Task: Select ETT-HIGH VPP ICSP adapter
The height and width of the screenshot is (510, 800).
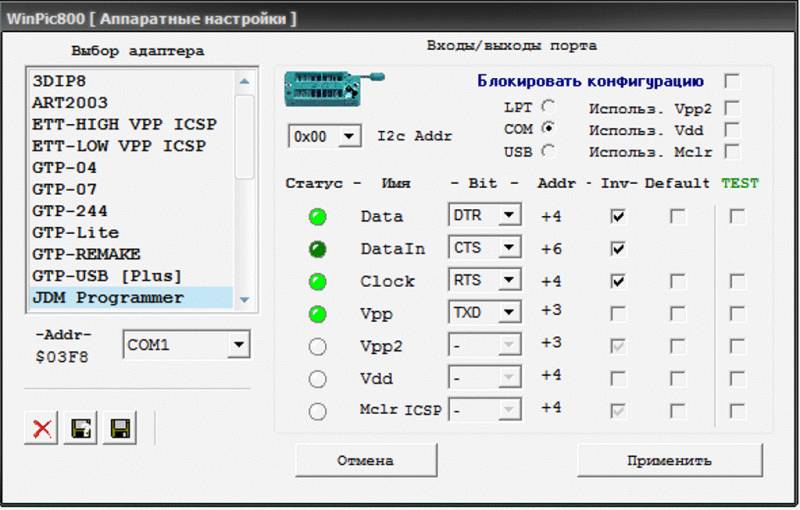Action: (132, 124)
